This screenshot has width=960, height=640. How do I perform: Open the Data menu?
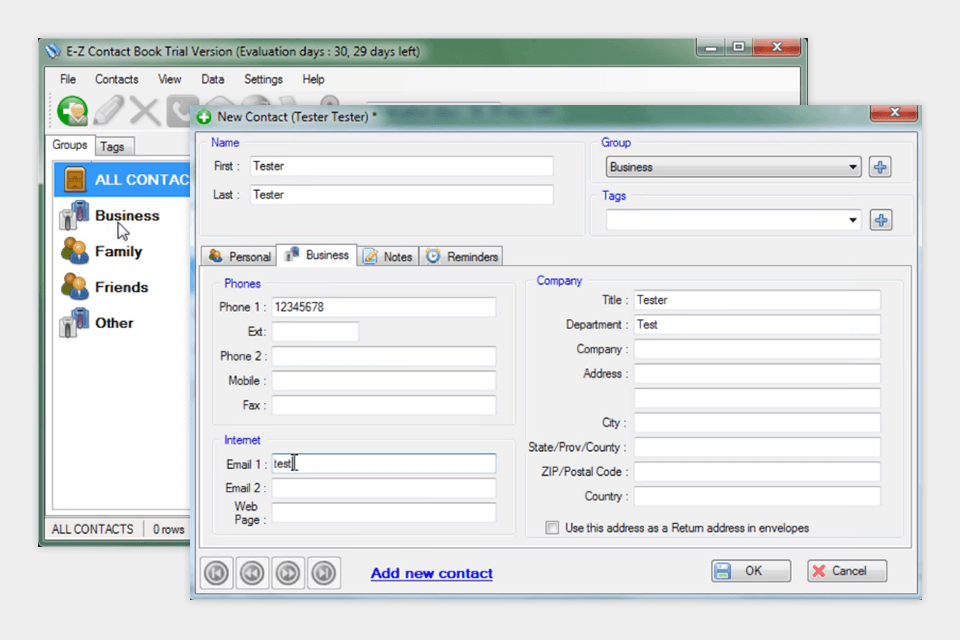pyautogui.click(x=212, y=79)
